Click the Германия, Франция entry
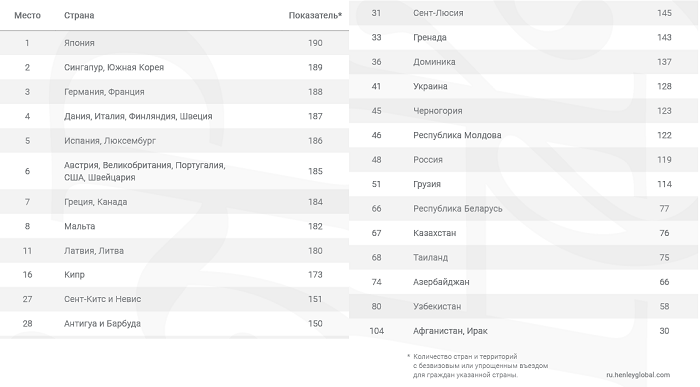700x387 pixels. (104, 92)
